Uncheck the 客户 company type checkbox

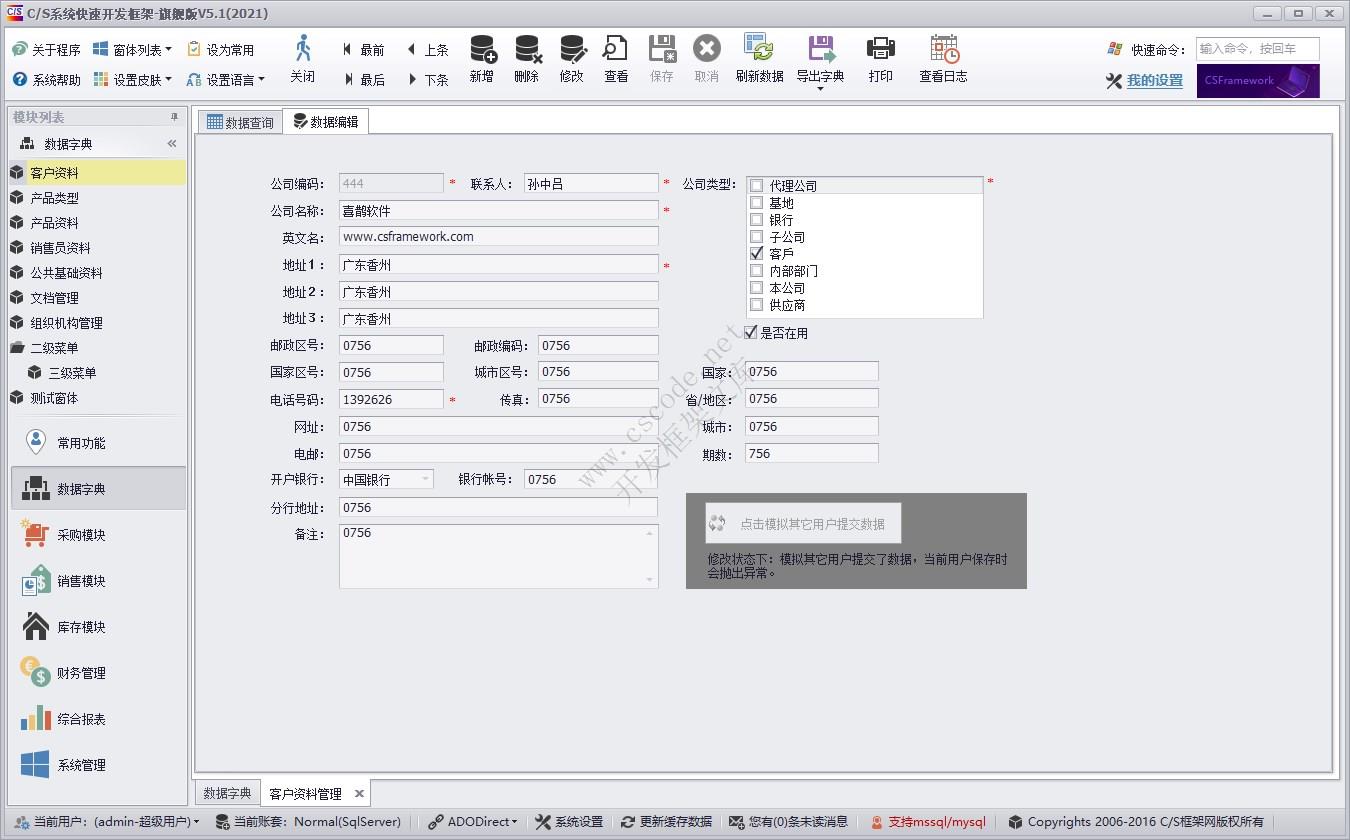[756, 253]
